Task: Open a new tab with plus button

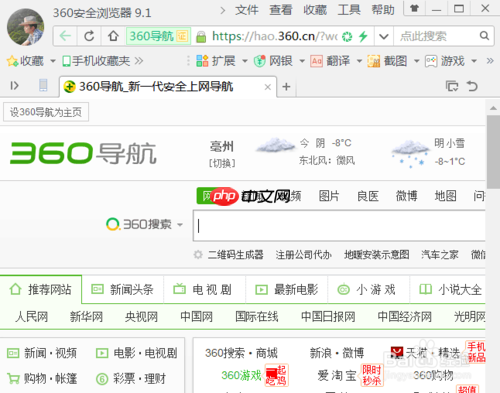Action: [x=286, y=87]
